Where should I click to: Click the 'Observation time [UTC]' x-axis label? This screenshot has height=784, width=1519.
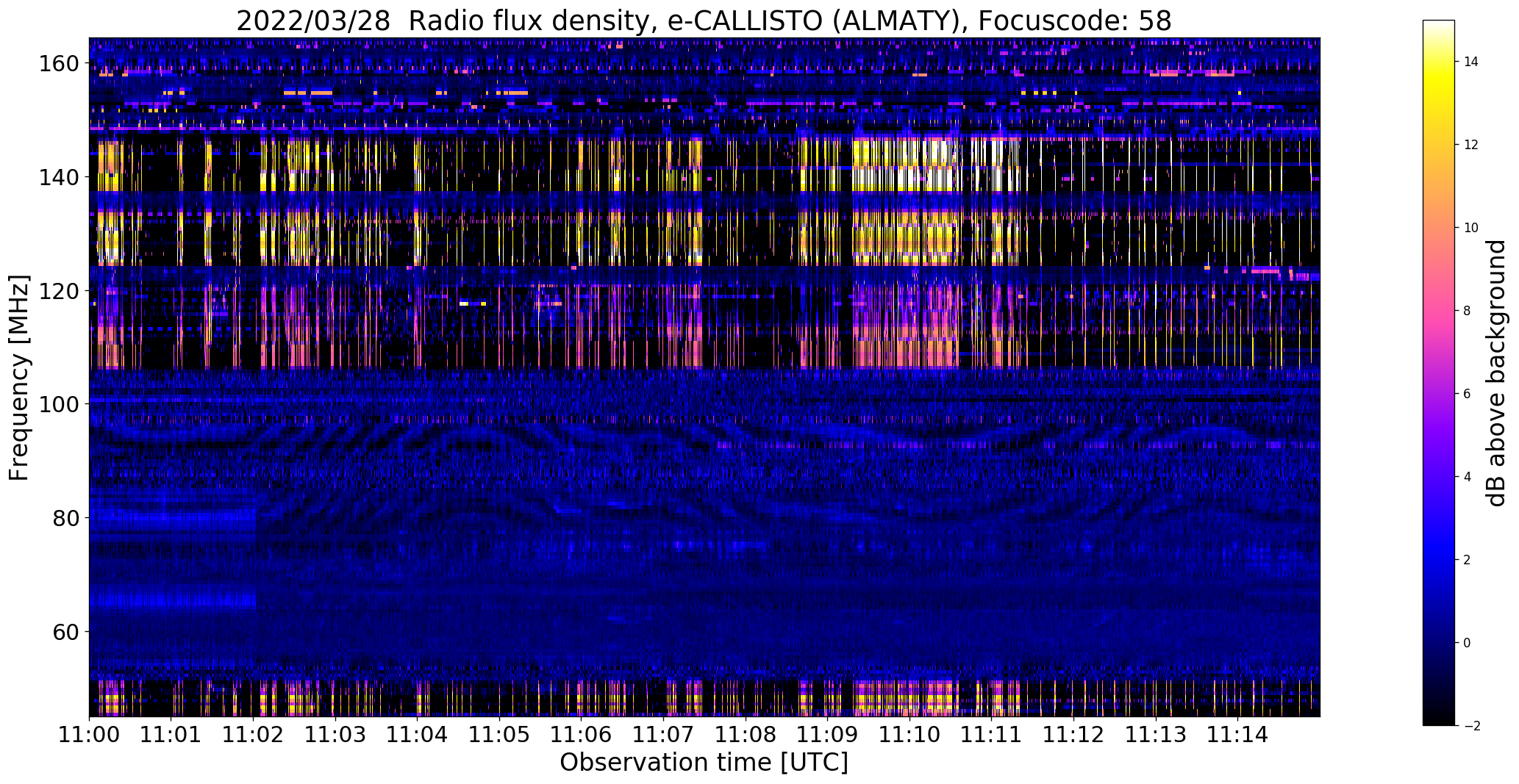coord(704,763)
